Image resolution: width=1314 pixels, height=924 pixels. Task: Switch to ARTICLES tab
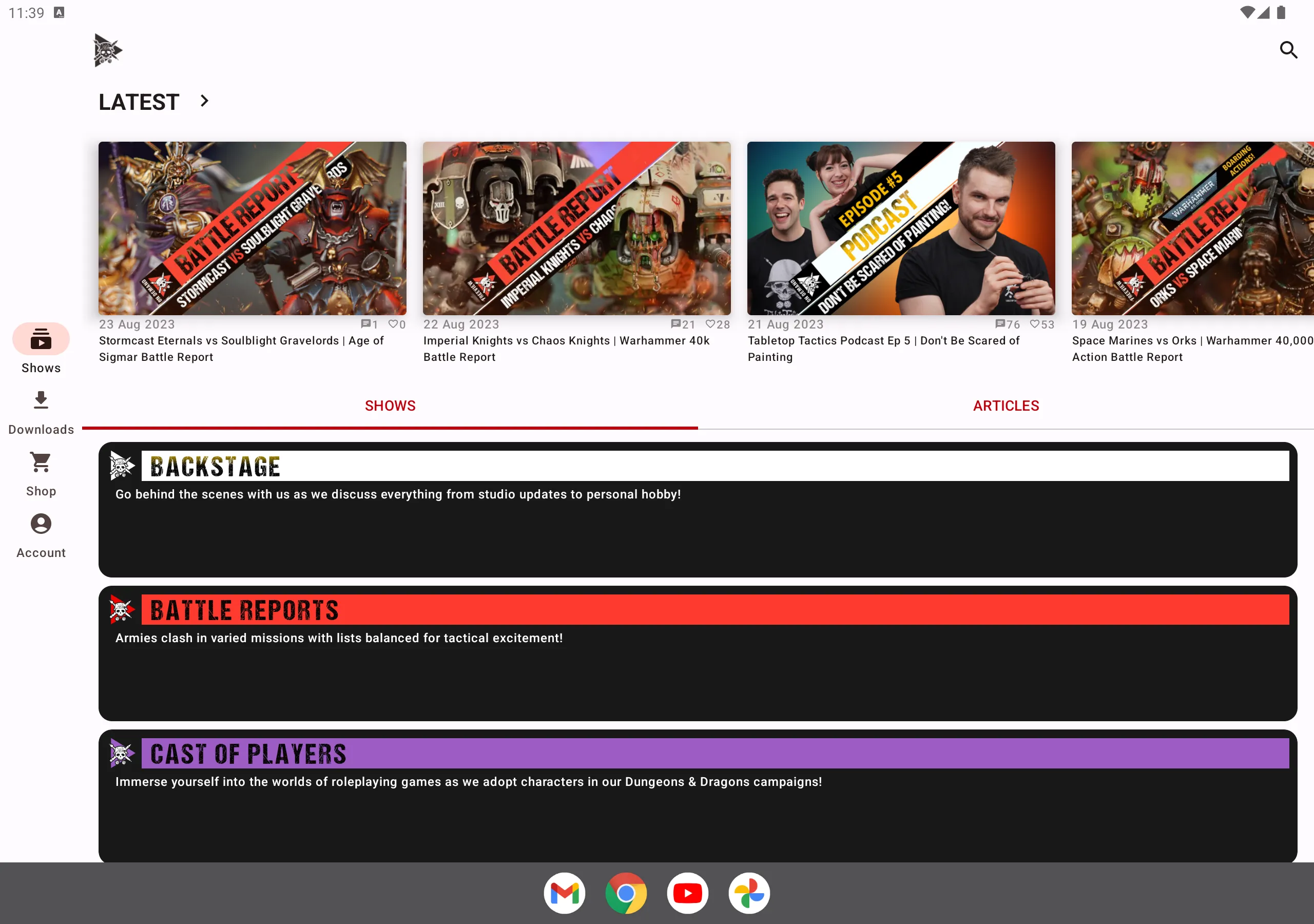point(1005,406)
